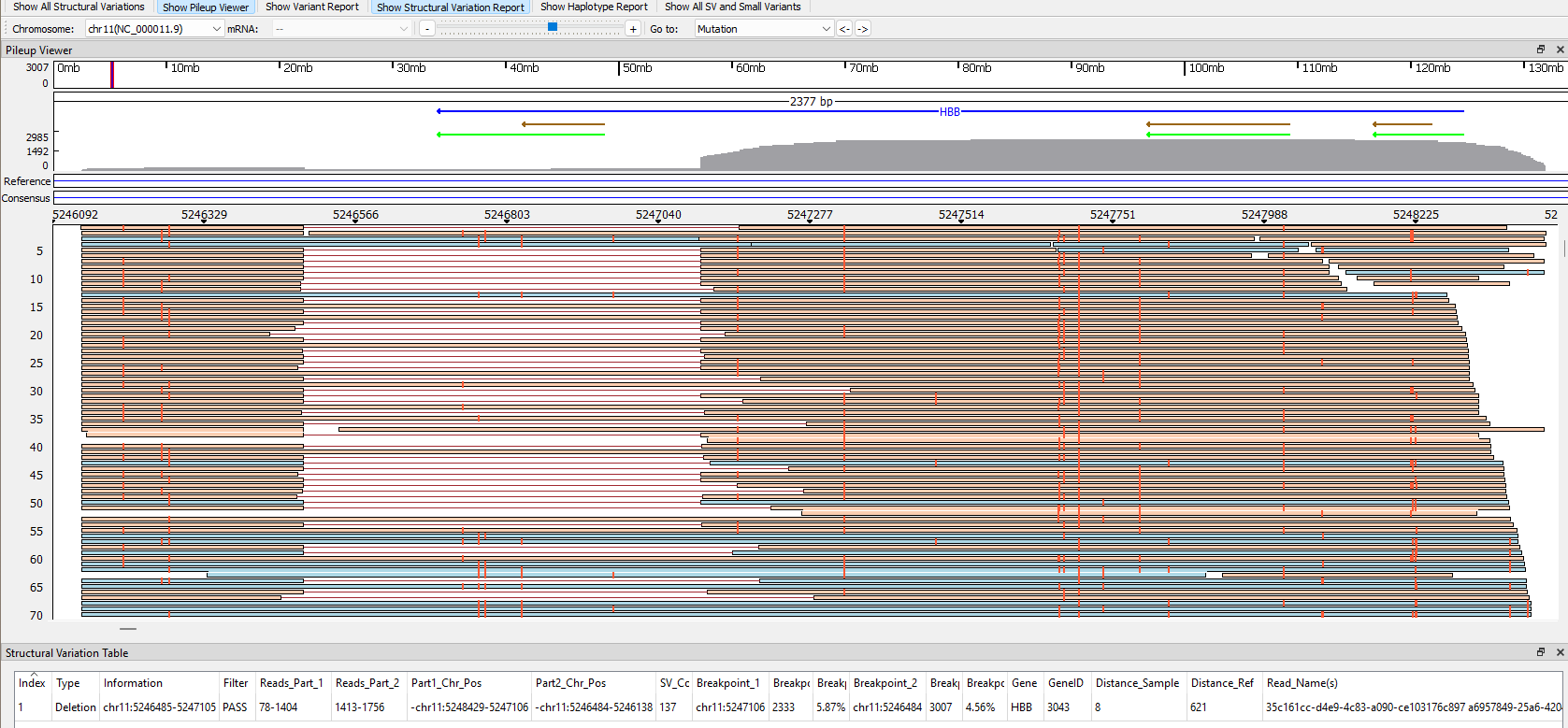
Task: Toggle Show Haplotype Report
Action: click(x=594, y=7)
